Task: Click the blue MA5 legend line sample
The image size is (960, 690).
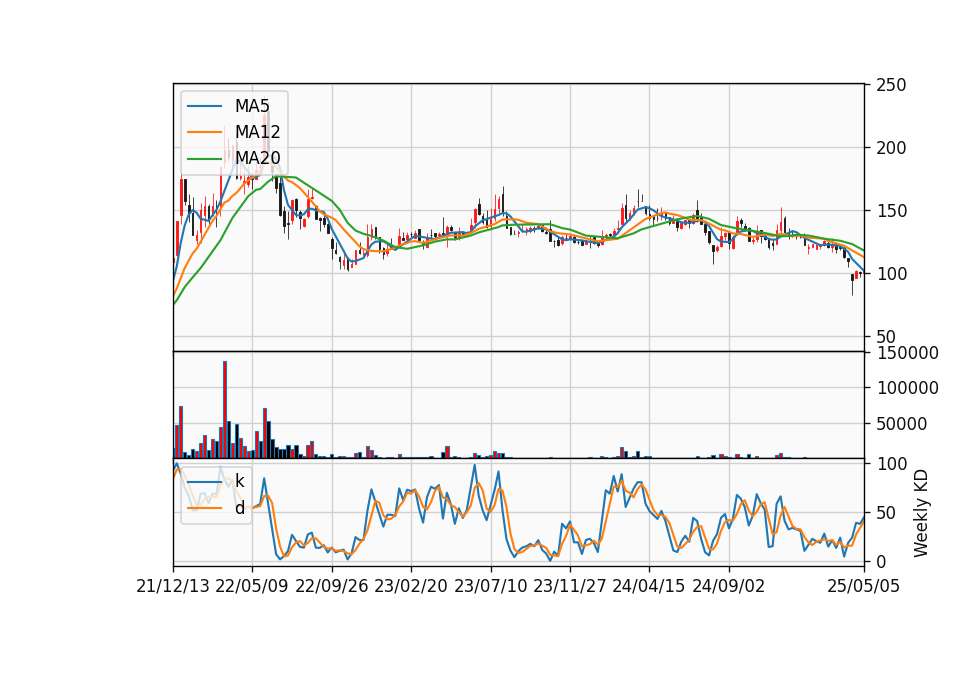Action: (204, 107)
